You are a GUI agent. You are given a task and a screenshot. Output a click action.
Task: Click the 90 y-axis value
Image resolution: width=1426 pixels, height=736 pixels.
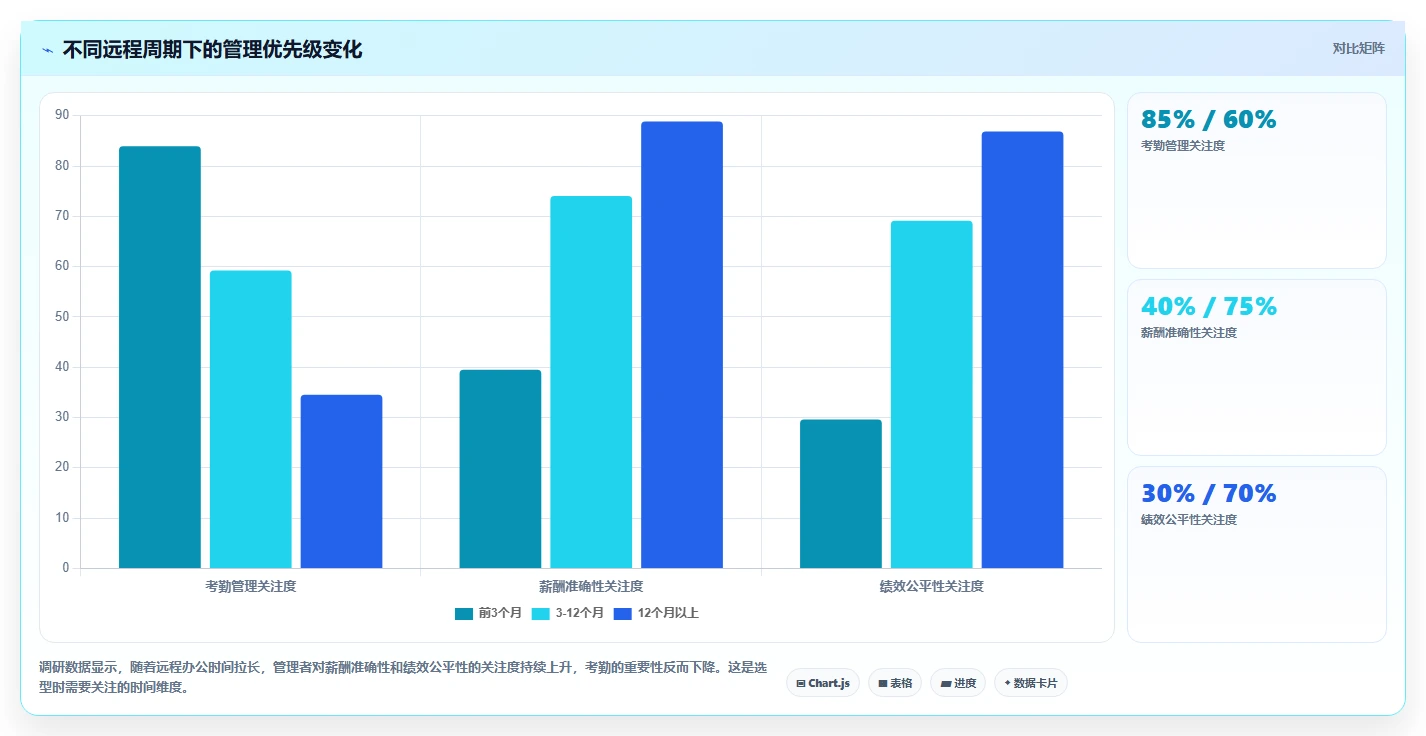pos(62,116)
